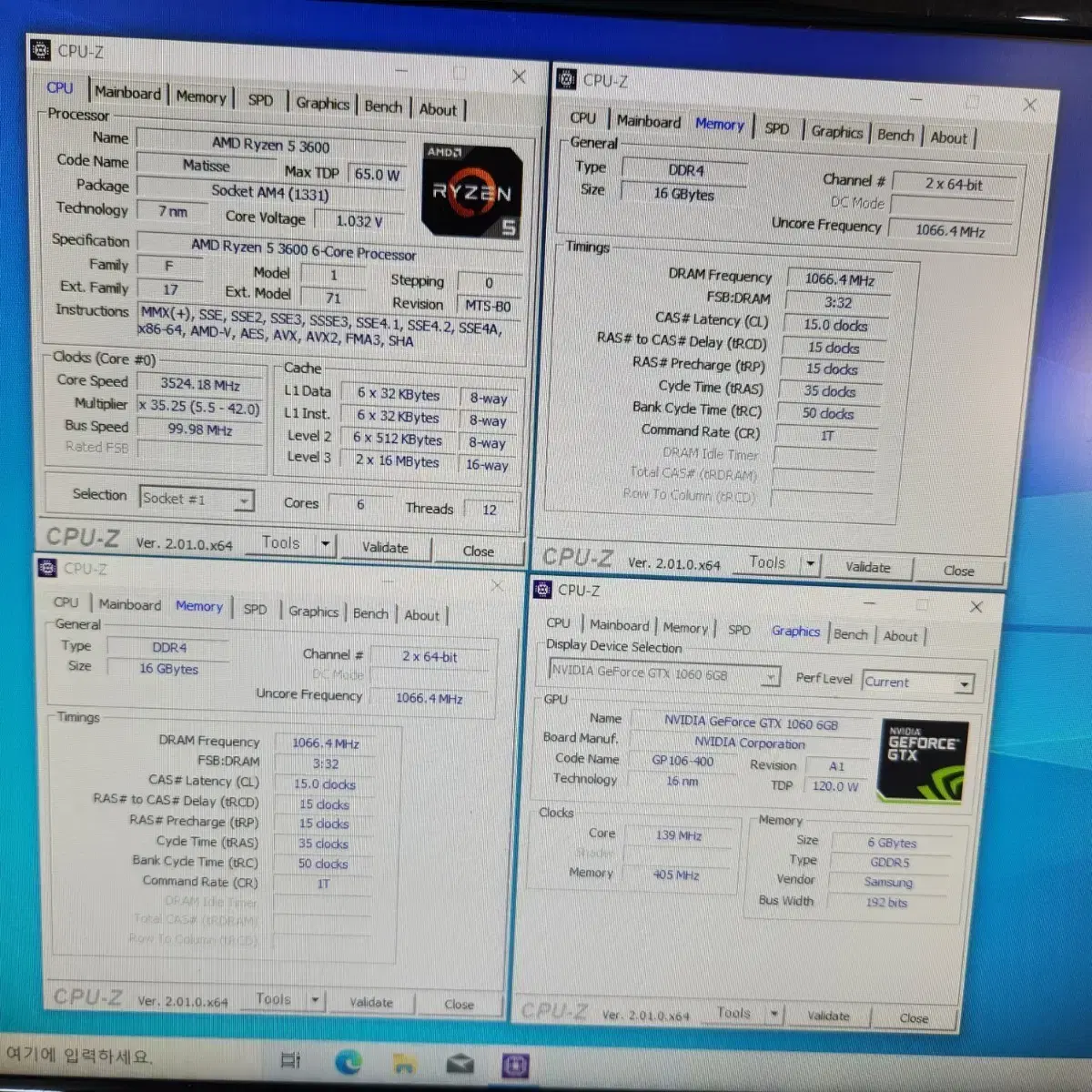Select the Mainboard tab
Image resolution: width=1092 pixels, height=1092 pixels.
point(127,93)
